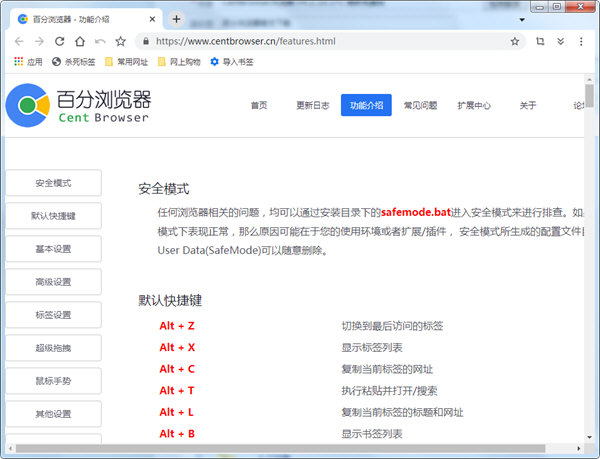Go forward with the forward arrow

(x=39, y=41)
